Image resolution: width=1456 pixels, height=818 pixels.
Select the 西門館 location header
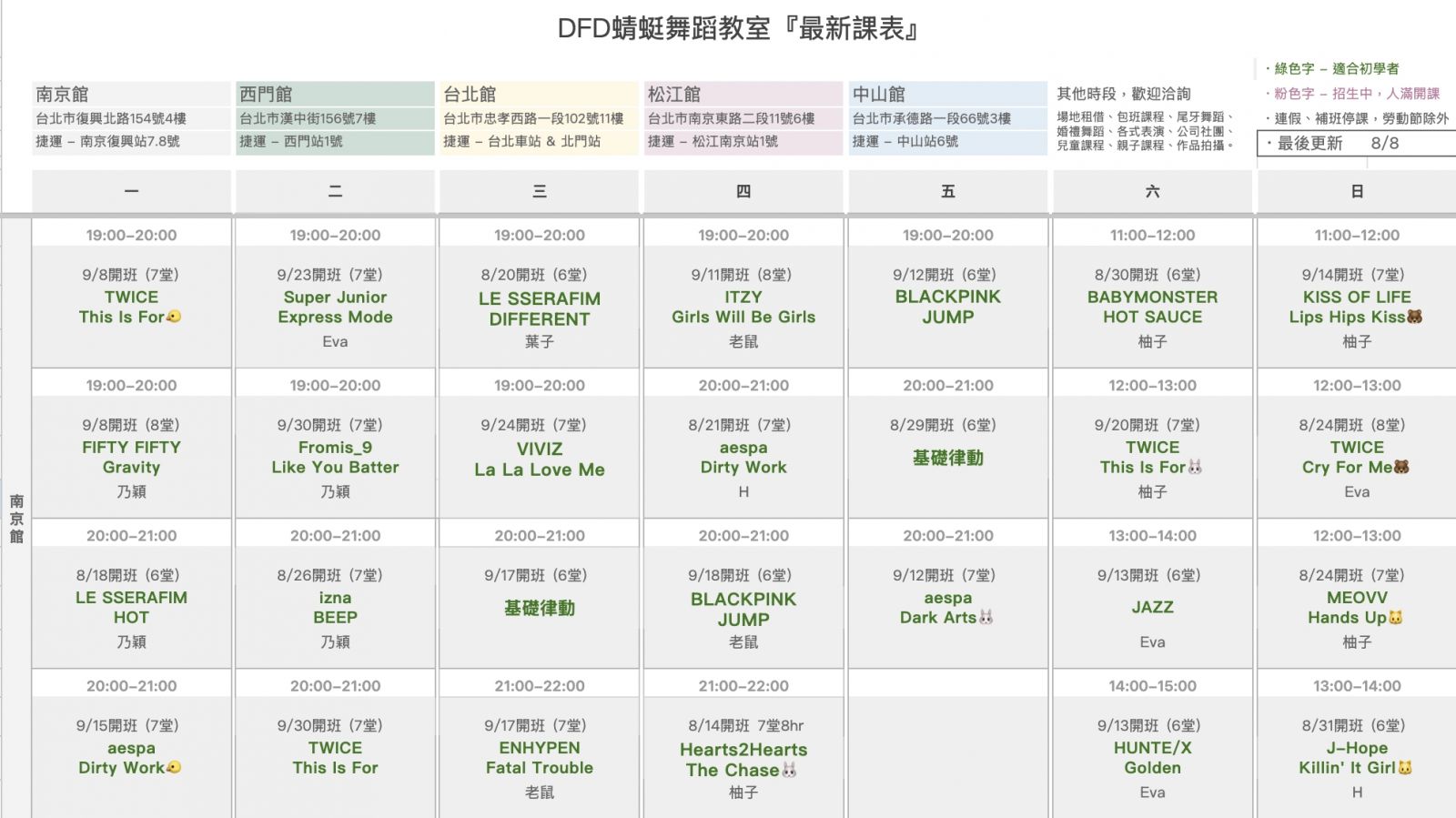click(x=335, y=95)
